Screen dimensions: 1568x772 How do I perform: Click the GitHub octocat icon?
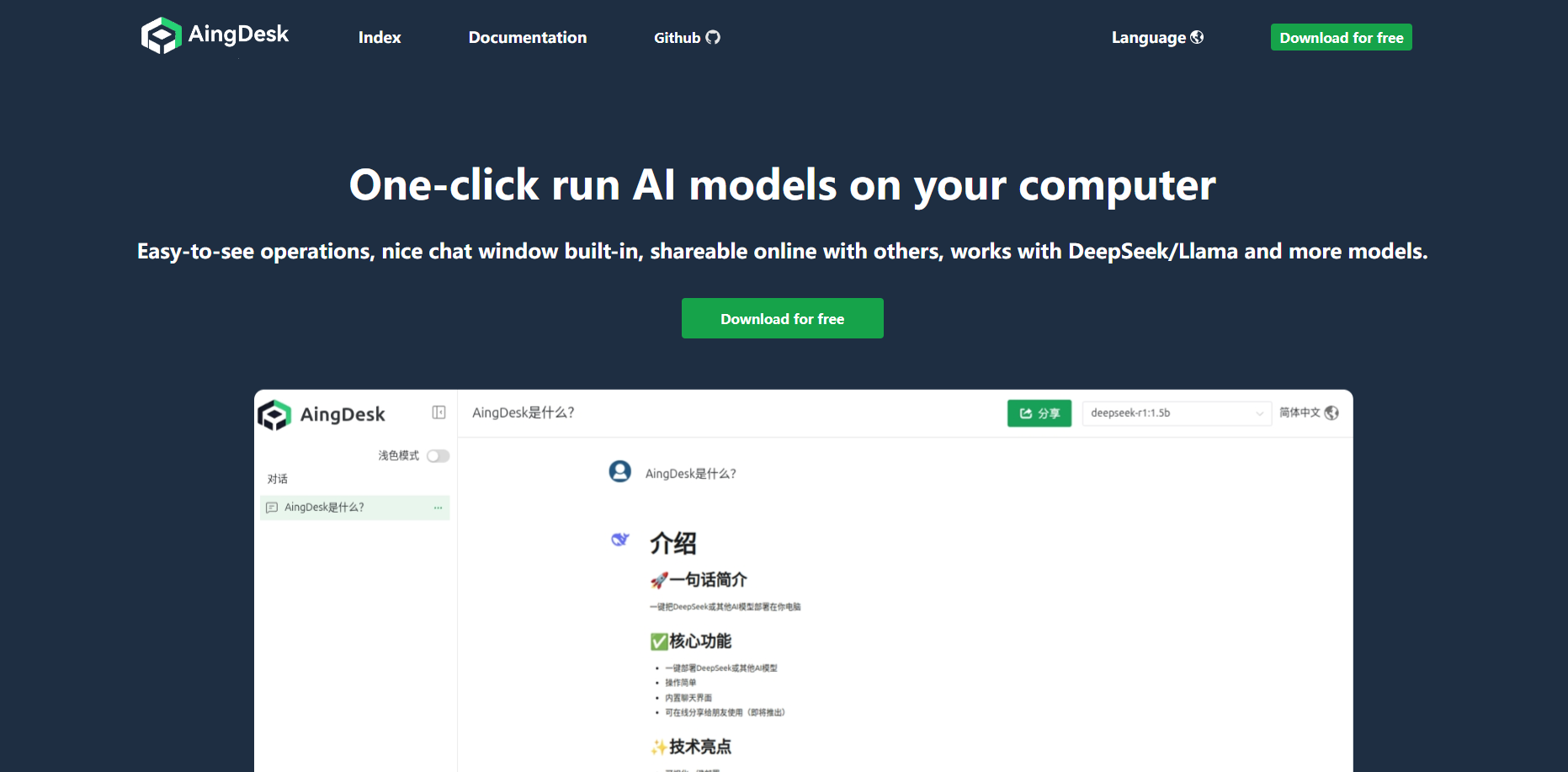[713, 37]
